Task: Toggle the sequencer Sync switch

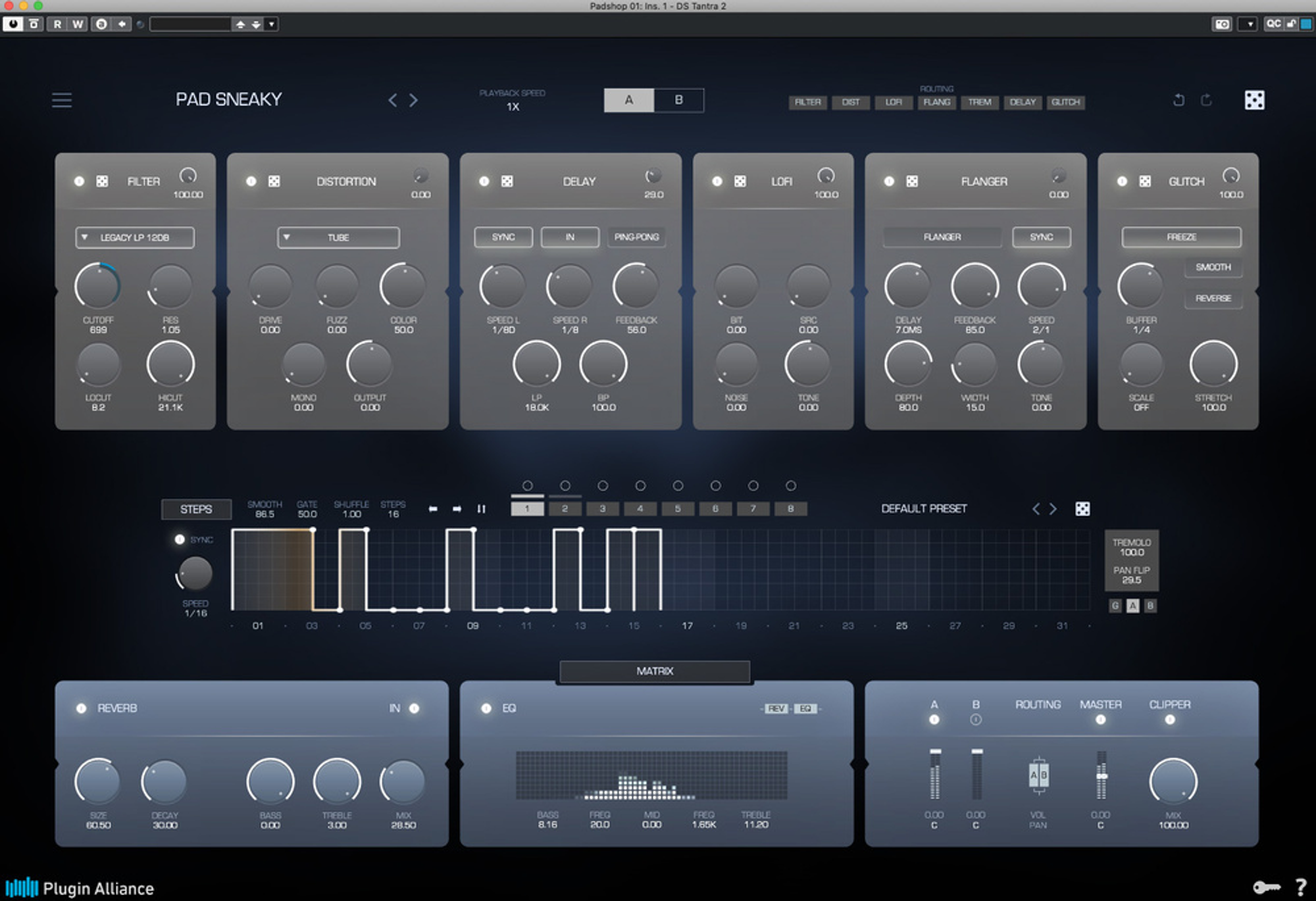Action: (179, 539)
